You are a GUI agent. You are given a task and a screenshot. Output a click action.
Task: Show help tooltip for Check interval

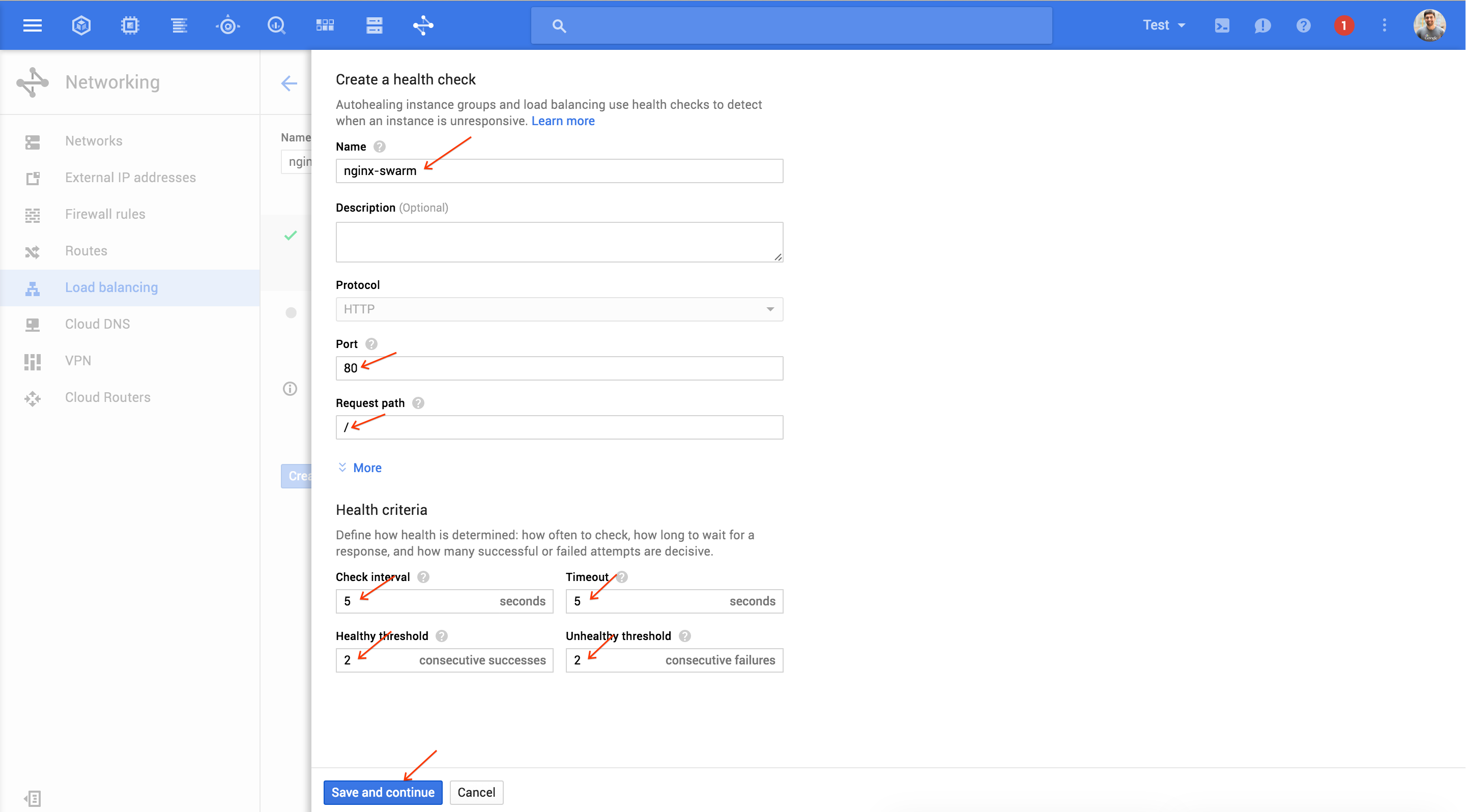point(423,577)
